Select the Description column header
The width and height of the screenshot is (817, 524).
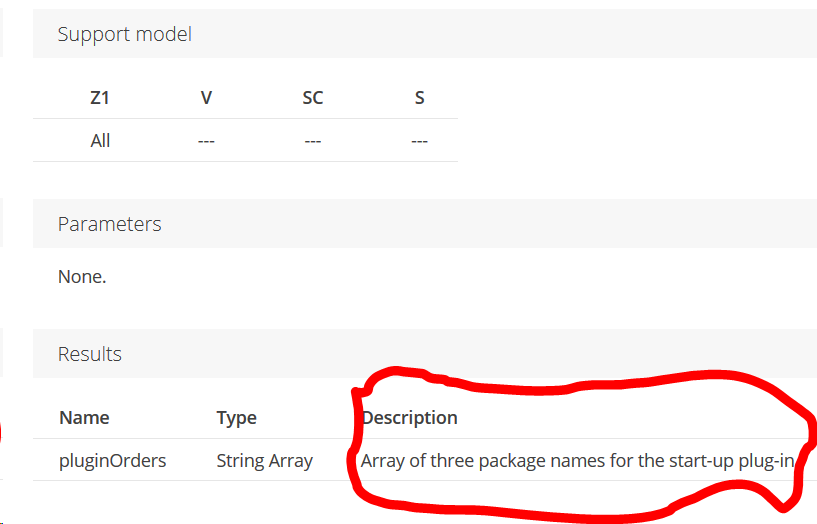(410, 418)
